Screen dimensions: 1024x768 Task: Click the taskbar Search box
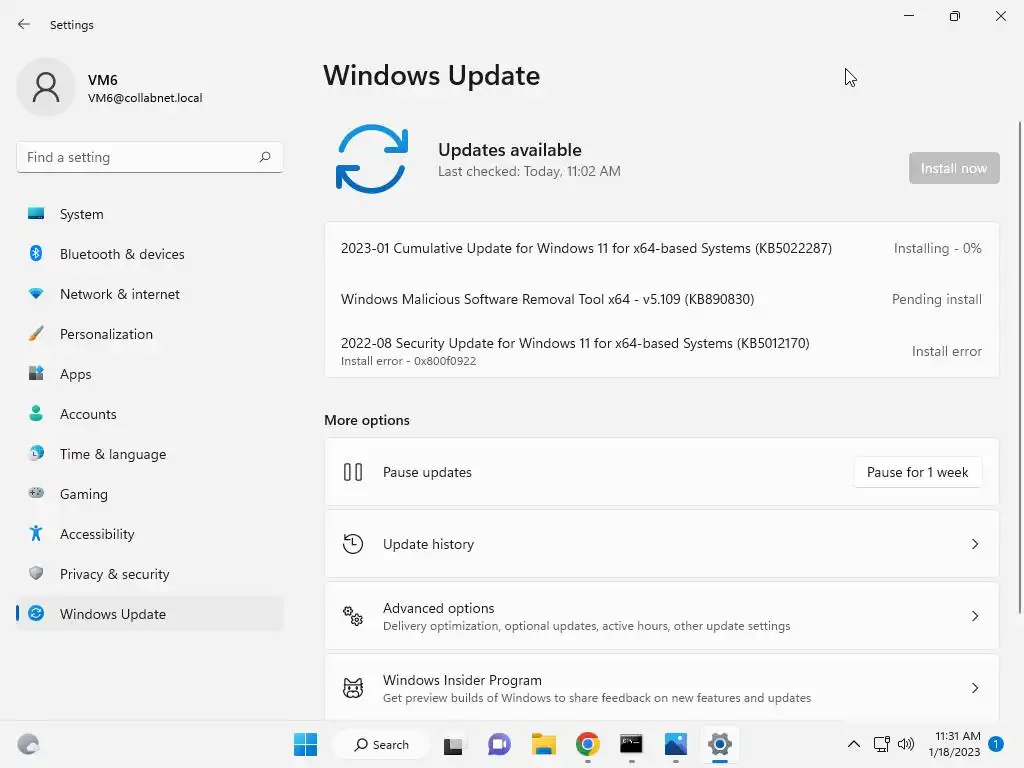tap(381, 744)
